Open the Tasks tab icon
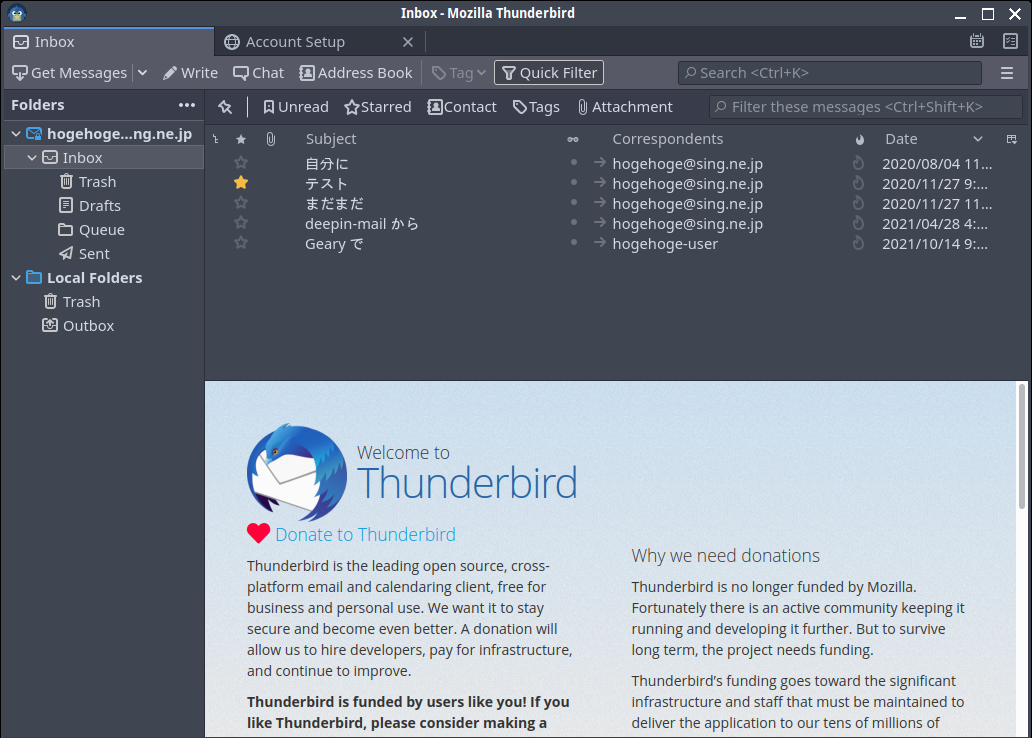This screenshot has height=738, width=1032. pyautogui.click(x=1010, y=41)
